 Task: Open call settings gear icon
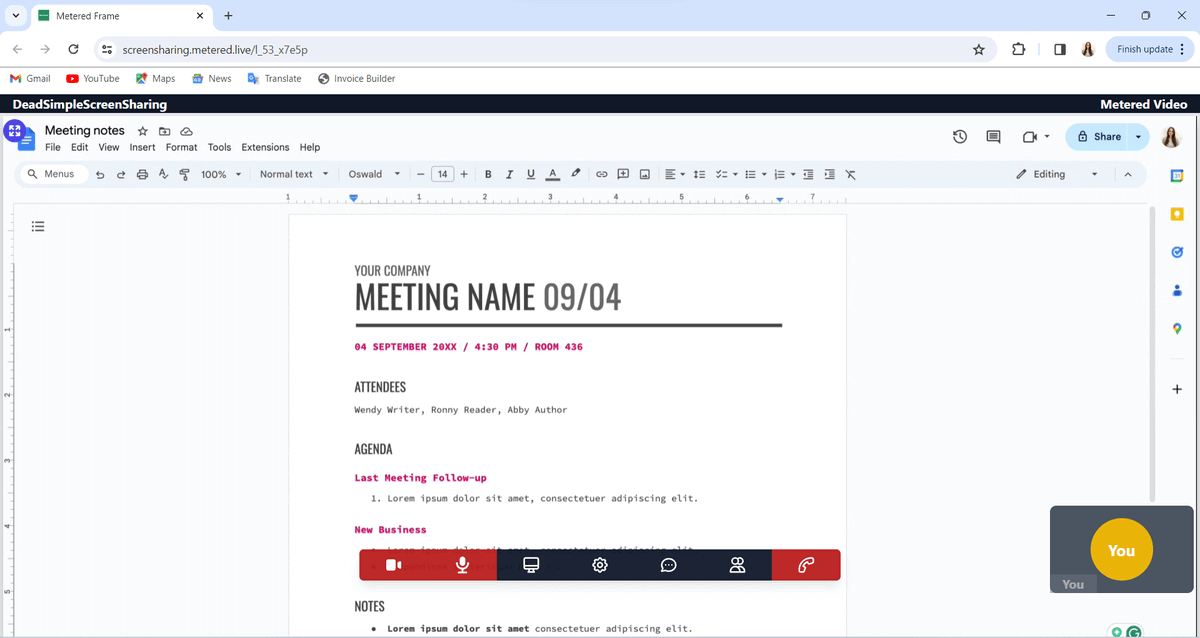(600, 565)
